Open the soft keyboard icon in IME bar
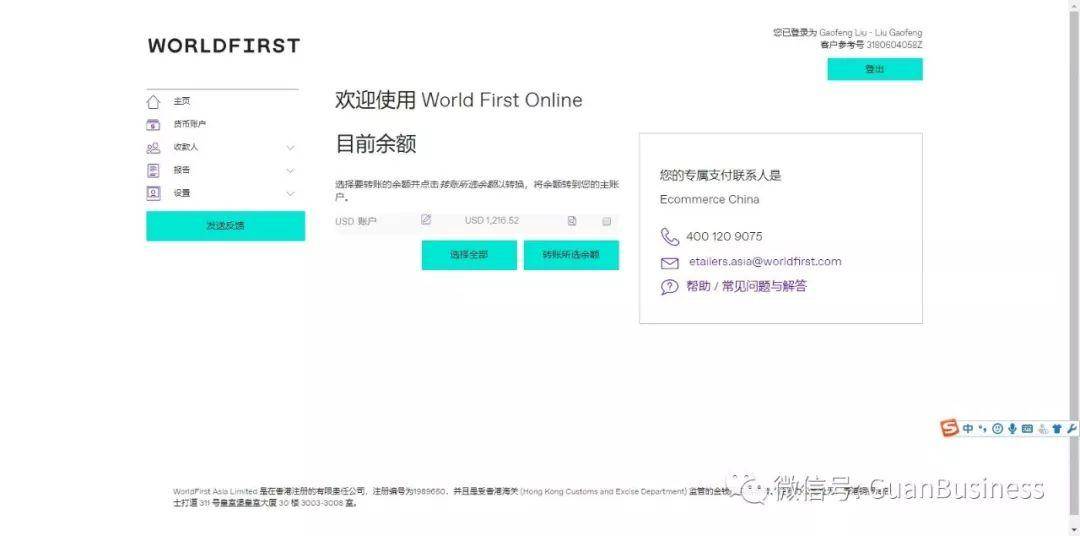Viewport: 1080px width, 536px height. [1027, 429]
